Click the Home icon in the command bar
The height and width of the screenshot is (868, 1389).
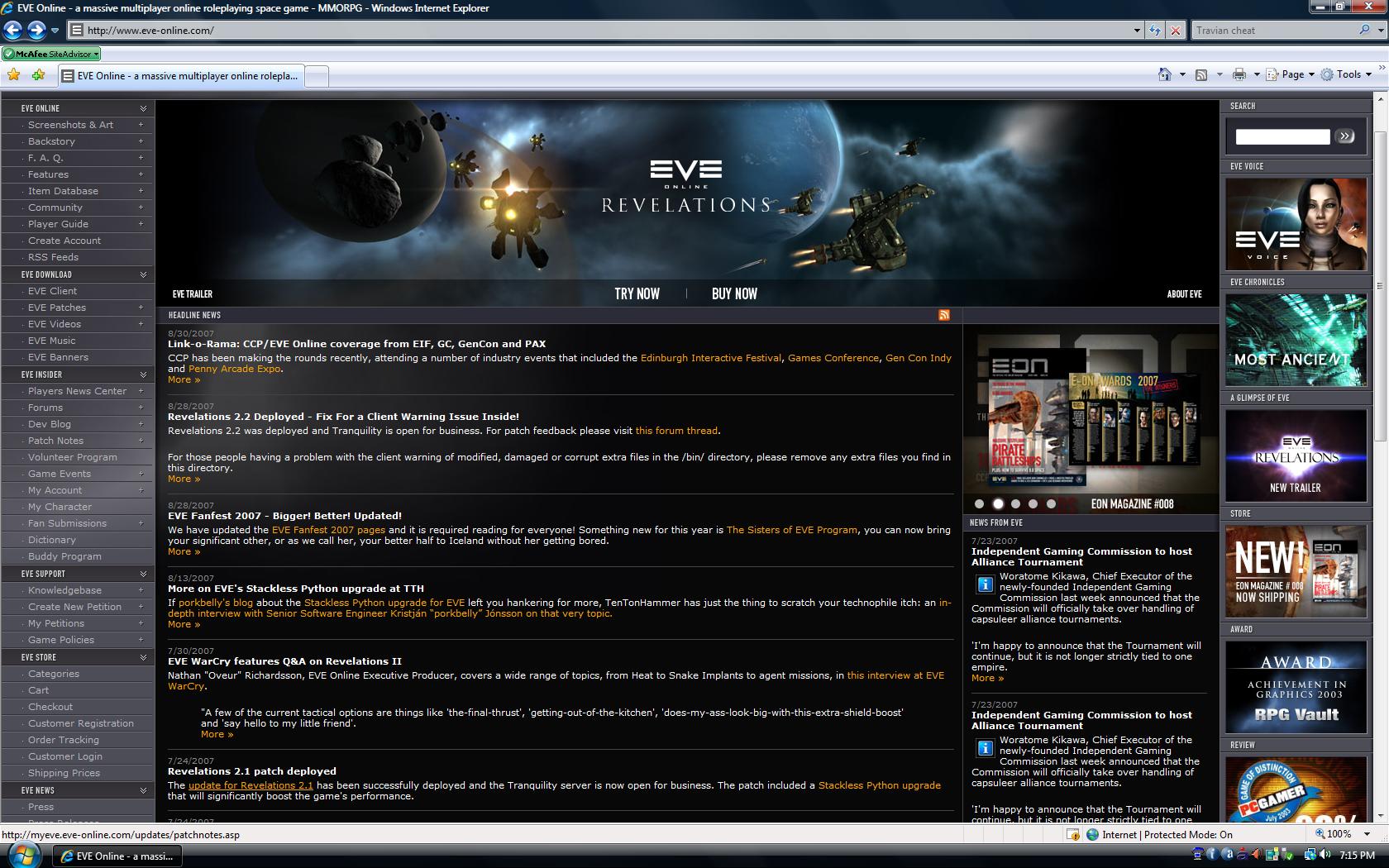1165,74
